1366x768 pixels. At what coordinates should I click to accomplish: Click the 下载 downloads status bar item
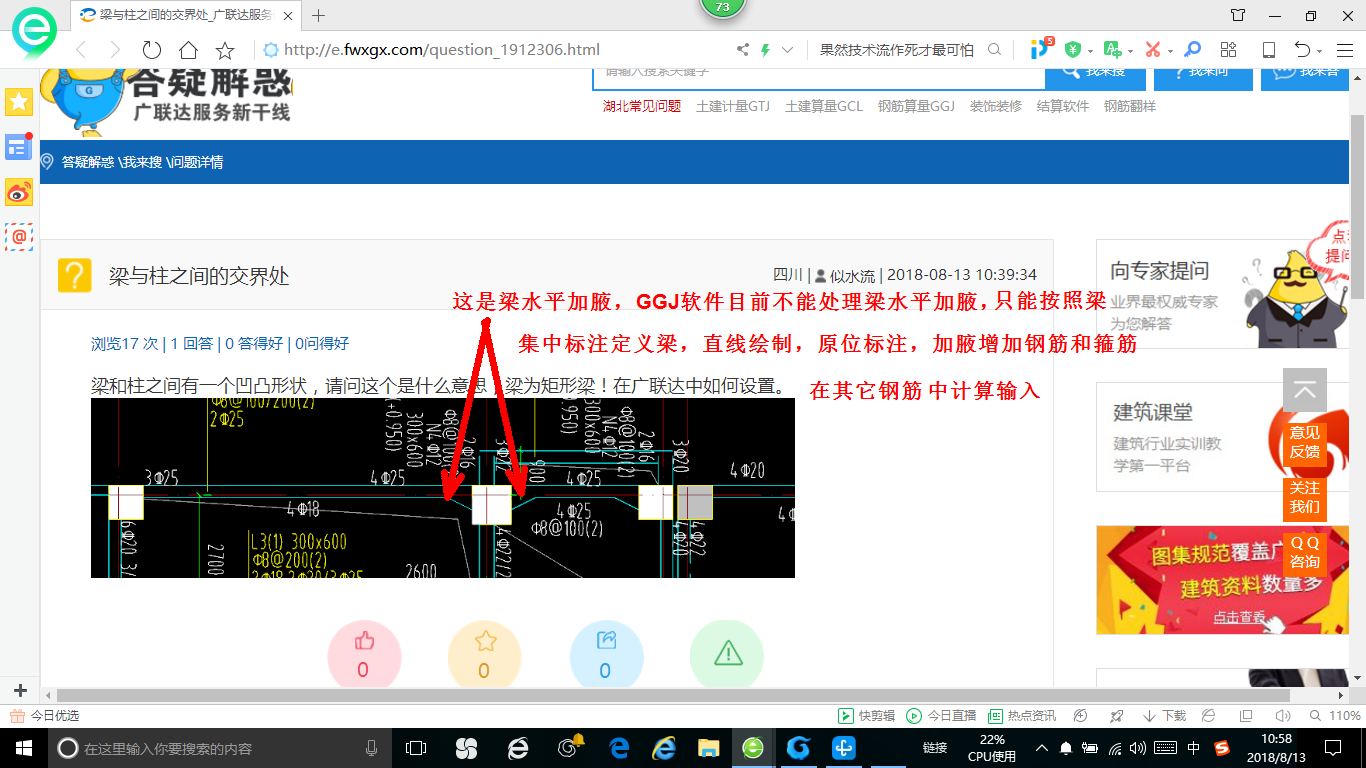click(1164, 716)
